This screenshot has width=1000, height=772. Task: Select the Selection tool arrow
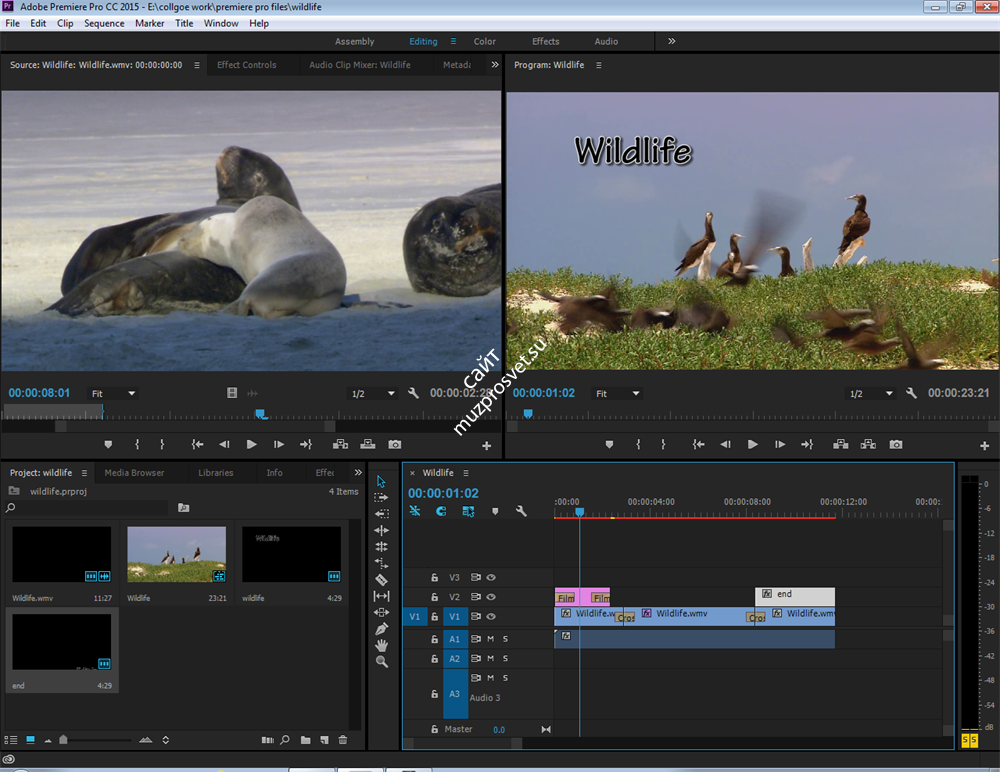point(381,481)
